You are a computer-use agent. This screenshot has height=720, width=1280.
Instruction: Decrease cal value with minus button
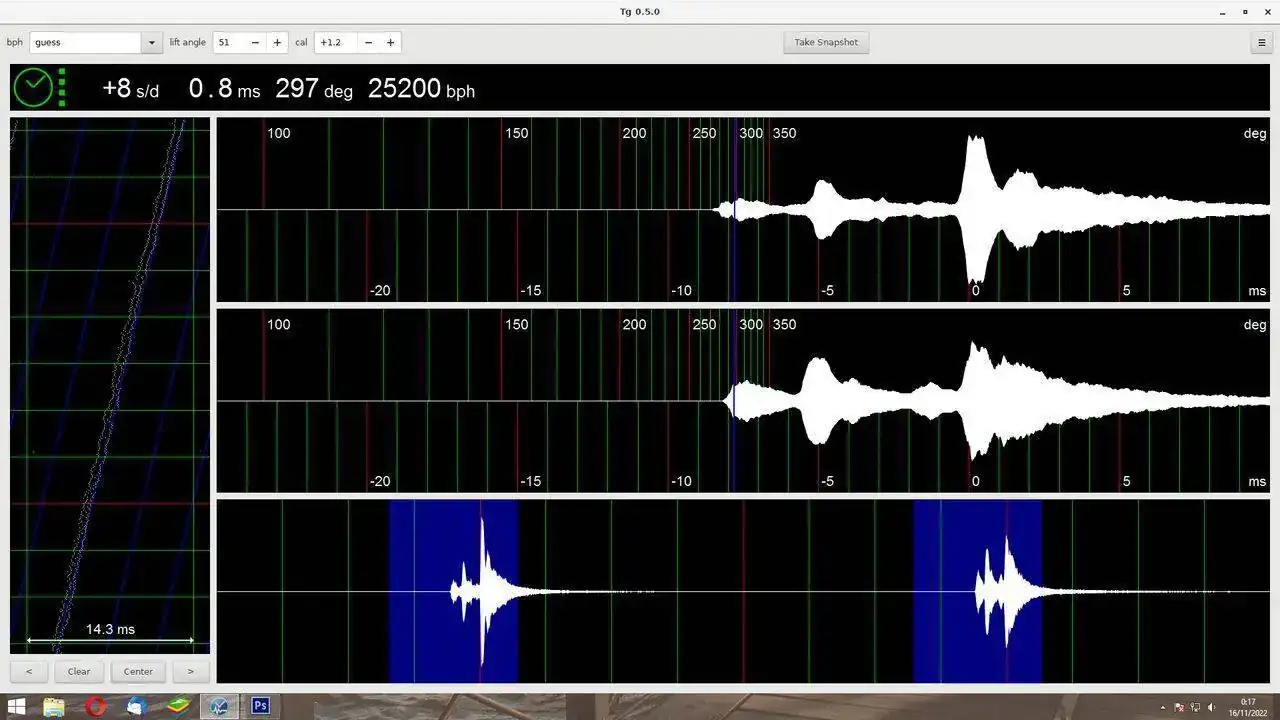click(x=369, y=42)
